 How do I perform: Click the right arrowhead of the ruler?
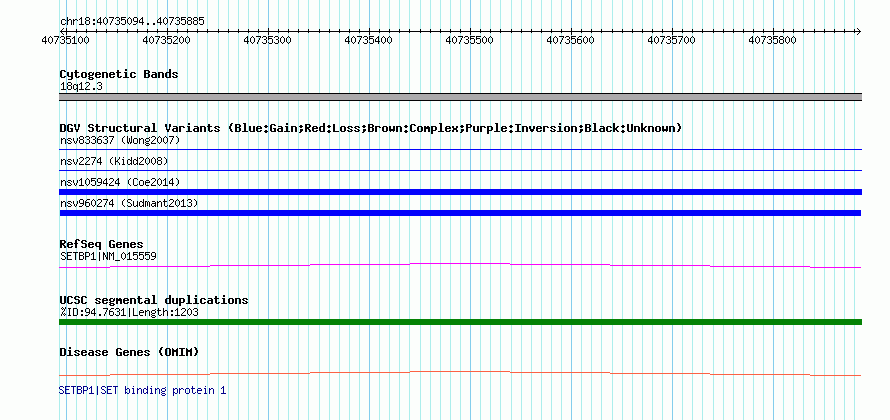point(858,31)
